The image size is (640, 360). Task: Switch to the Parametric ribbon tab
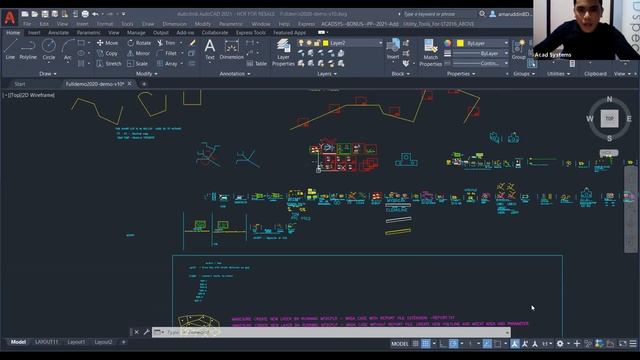[x=89, y=33]
